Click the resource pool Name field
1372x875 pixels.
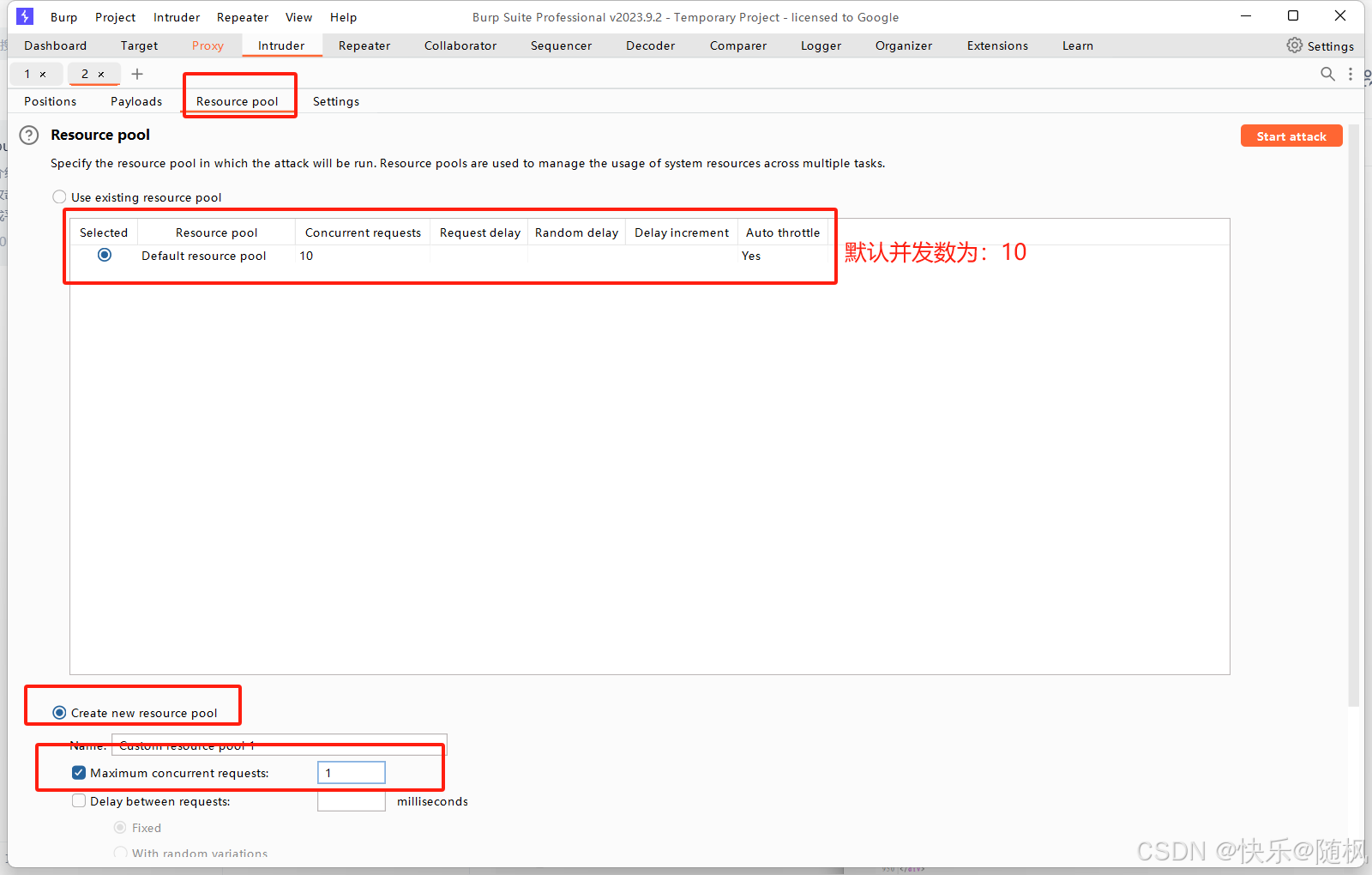(x=280, y=745)
